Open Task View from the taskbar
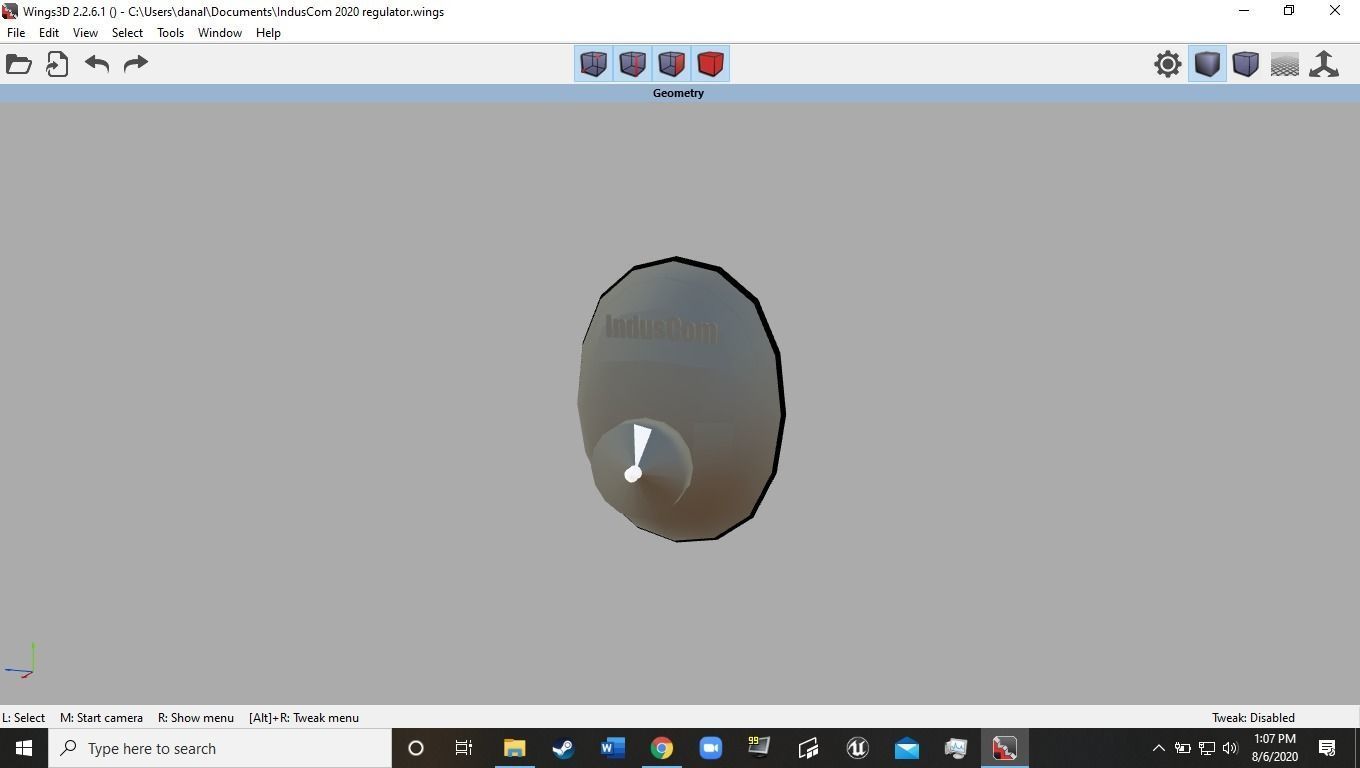The height and width of the screenshot is (768, 1360). pyautogui.click(x=464, y=748)
